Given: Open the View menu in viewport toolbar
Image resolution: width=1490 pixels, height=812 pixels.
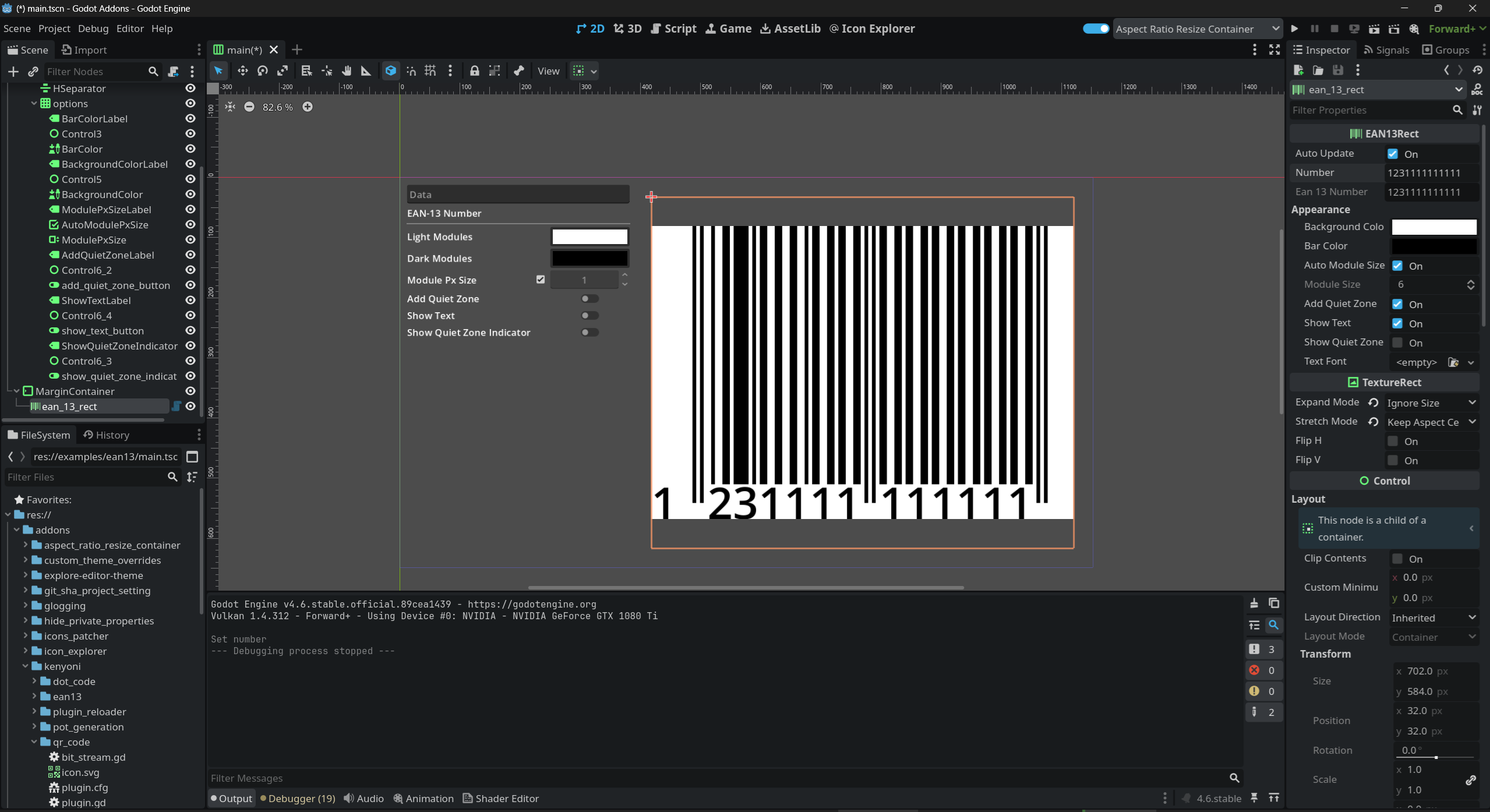Looking at the screenshot, I should [x=548, y=71].
